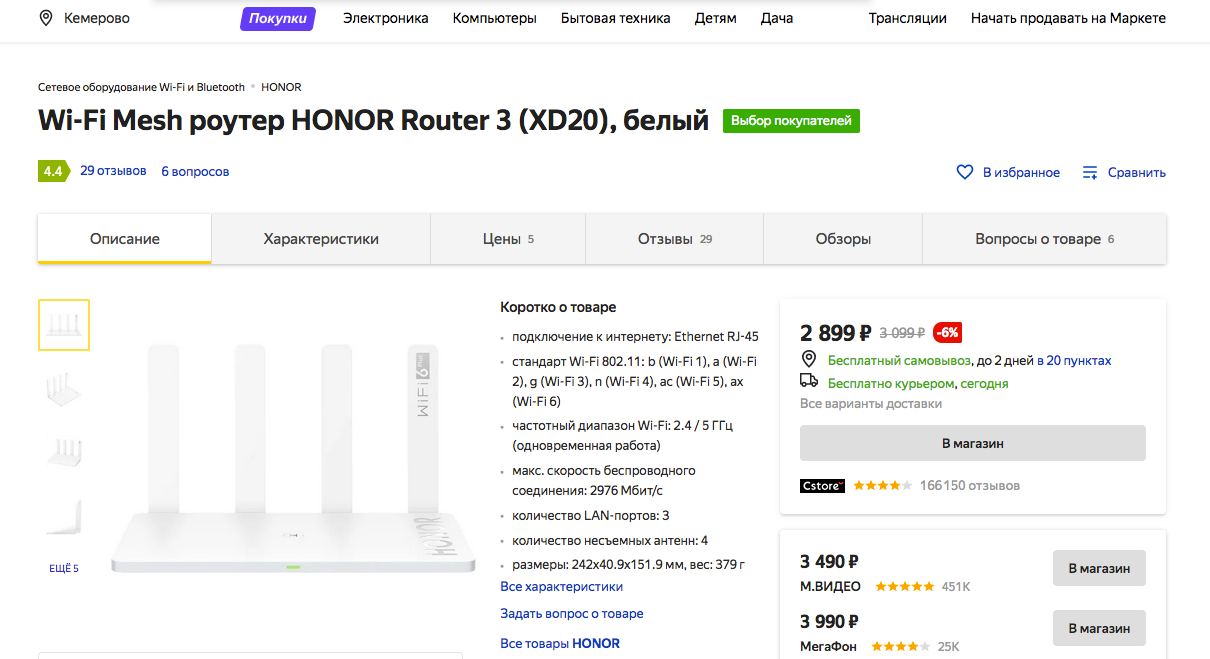The height and width of the screenshot is (659, 1210).
Task: Click the compare icon next to Сравнить
Action: point(1090,172)
